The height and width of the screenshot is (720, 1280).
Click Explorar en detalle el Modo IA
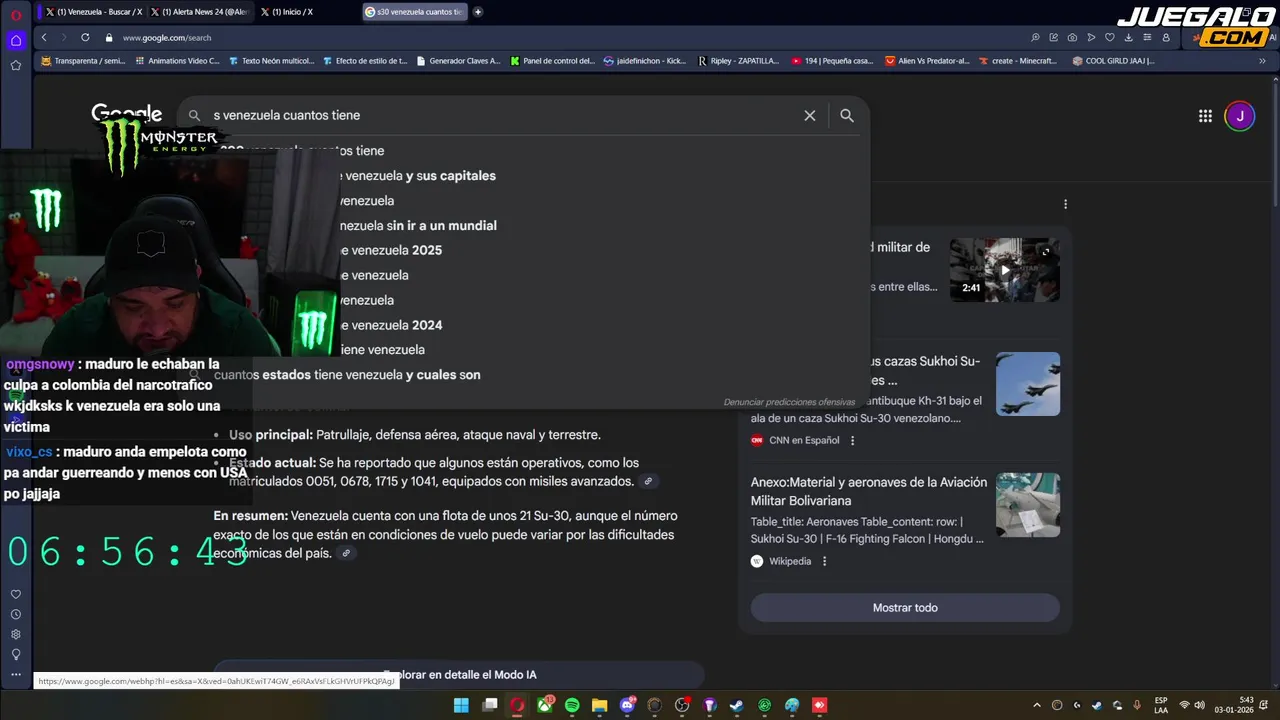pos(460,675)
